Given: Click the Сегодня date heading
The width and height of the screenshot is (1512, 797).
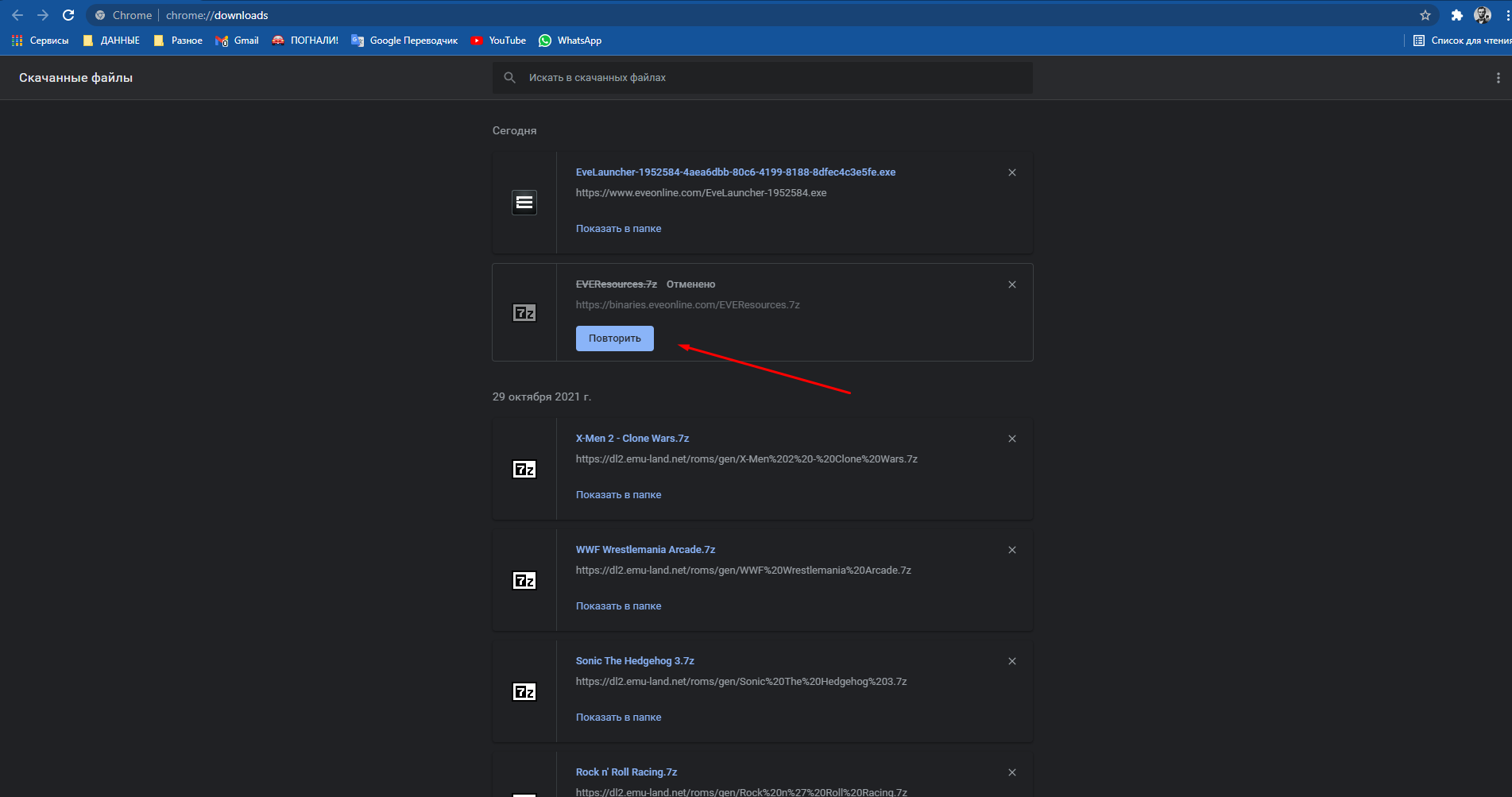Looking at the screenshot, I should (x=514, y=130).
